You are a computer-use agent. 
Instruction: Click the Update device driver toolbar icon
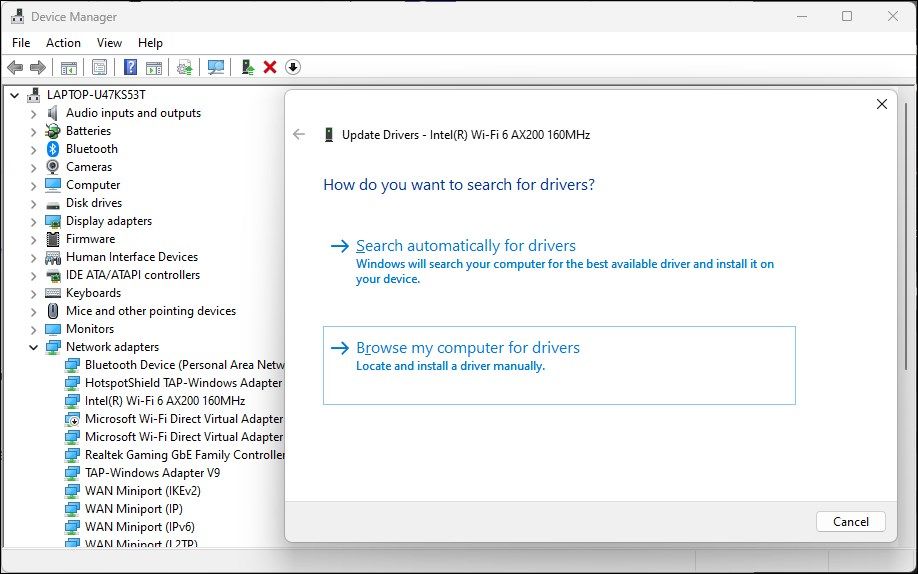tap(247, 67)
